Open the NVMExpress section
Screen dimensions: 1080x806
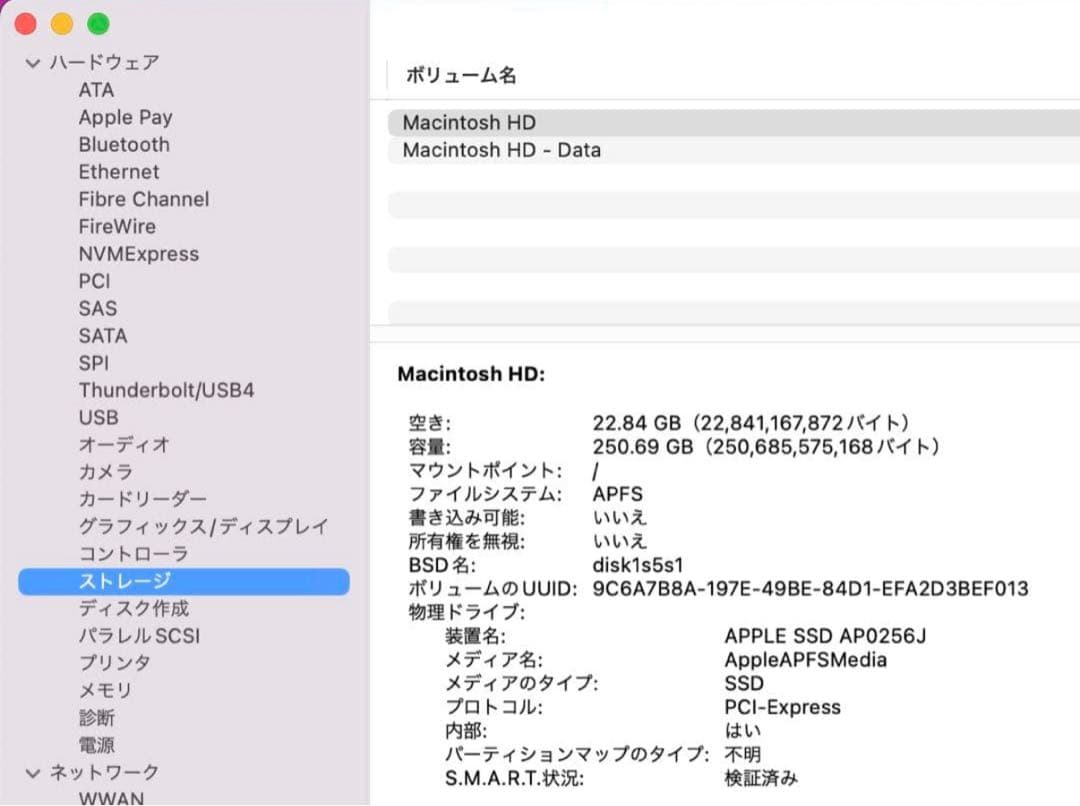click(138, 253)
